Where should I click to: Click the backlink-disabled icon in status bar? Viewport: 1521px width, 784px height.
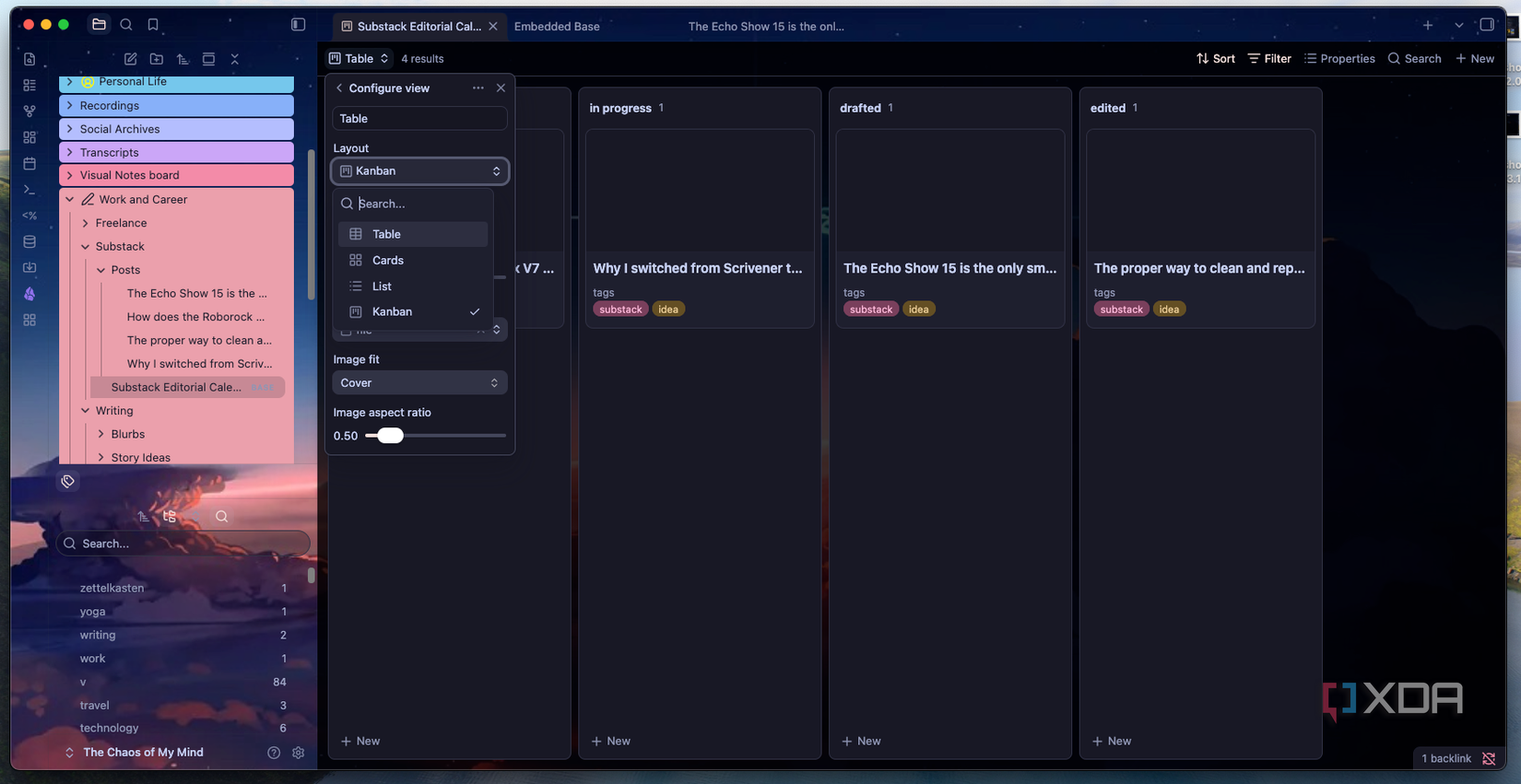pos(1489,759)
